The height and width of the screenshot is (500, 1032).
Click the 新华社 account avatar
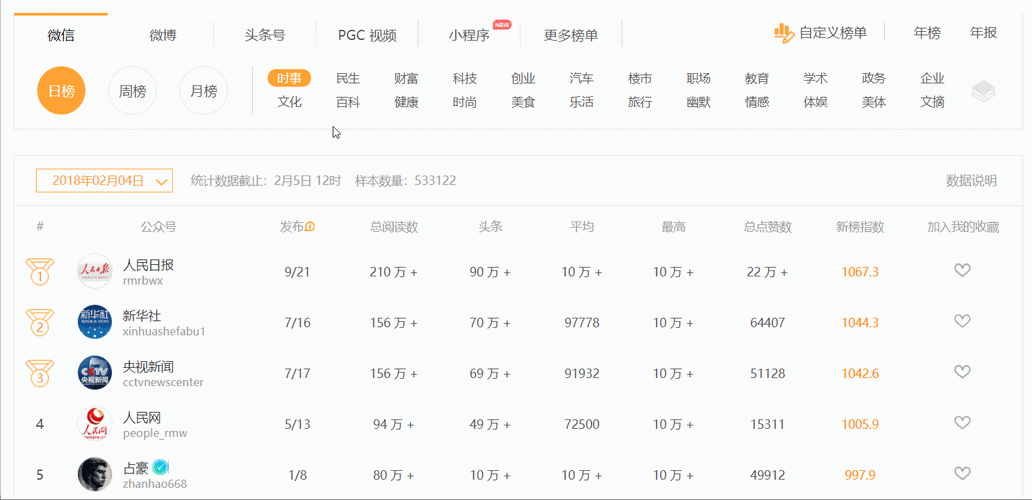(95, 322)
